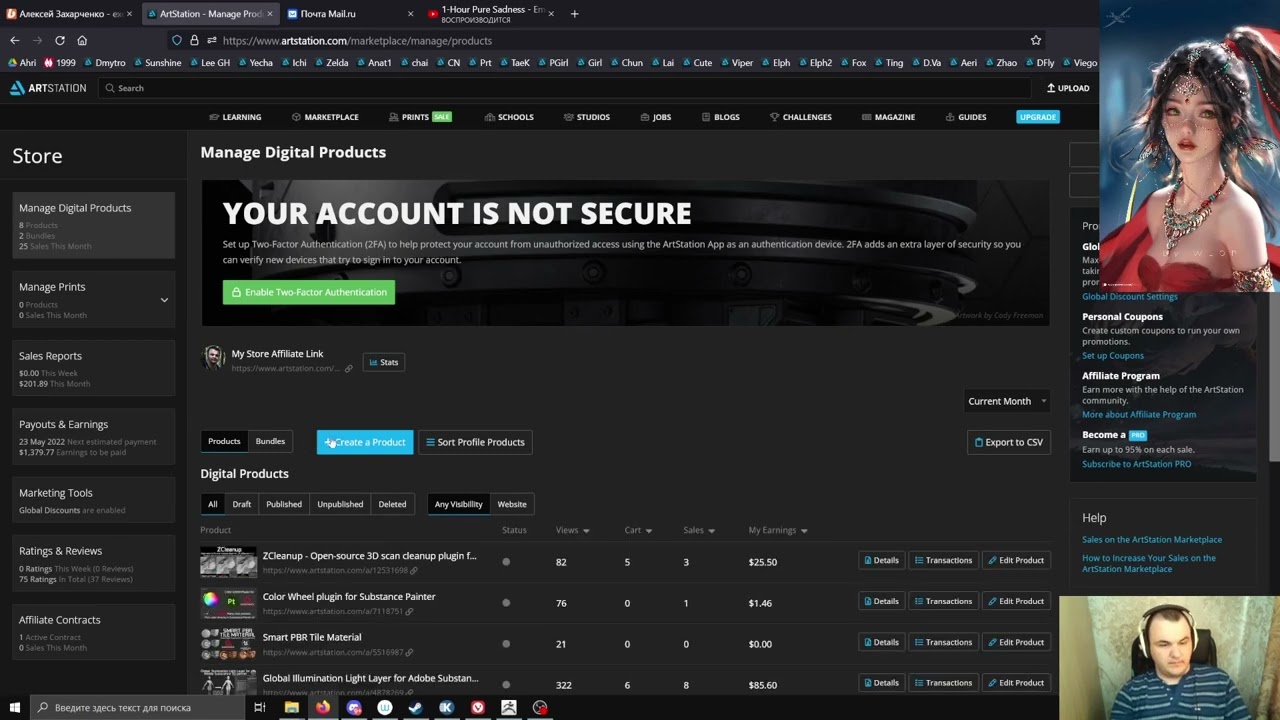Open Details for Color Wheel plugin

point(881,601)
